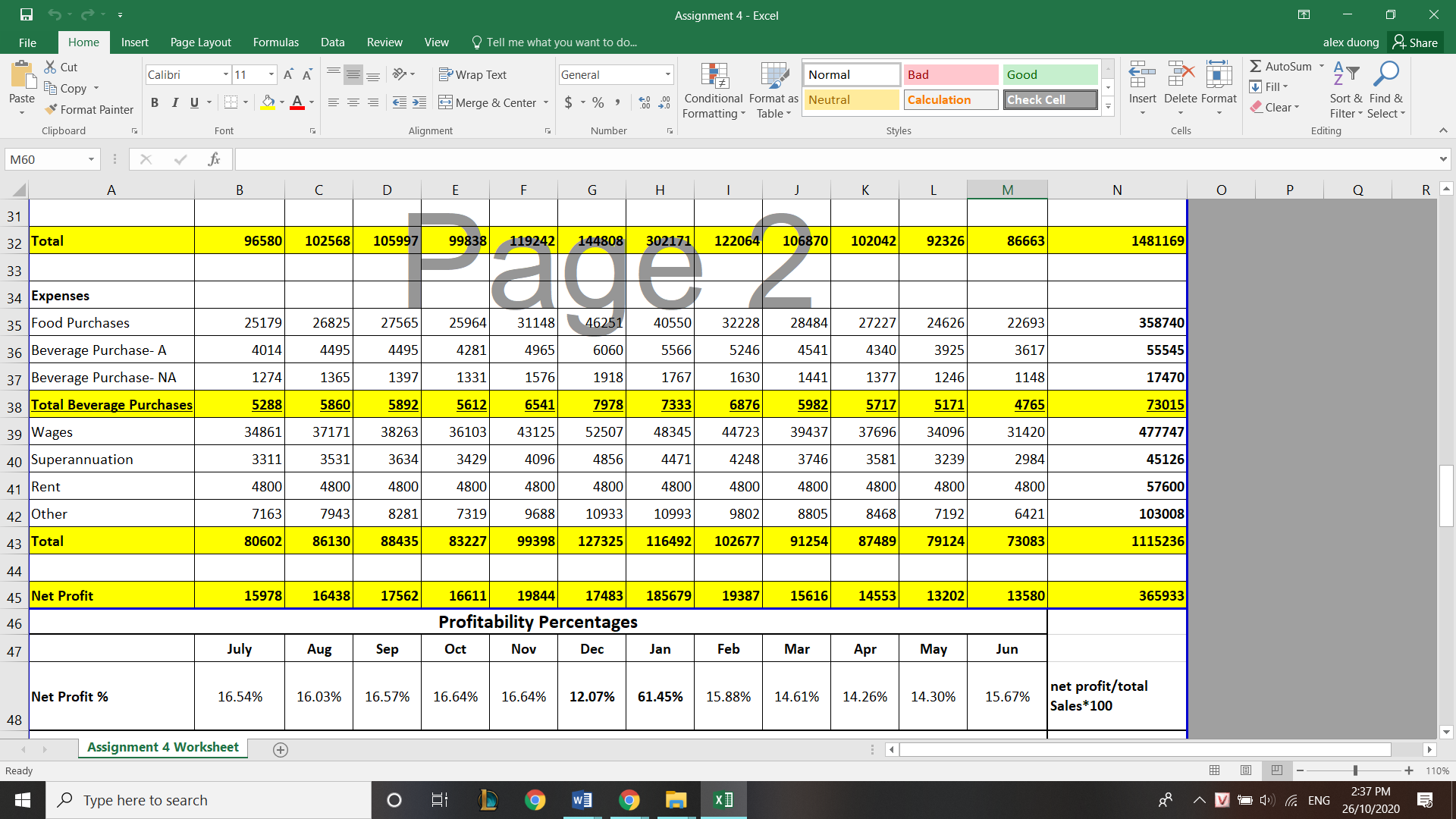Add a new sheet with plus icon

coord(280,749)
